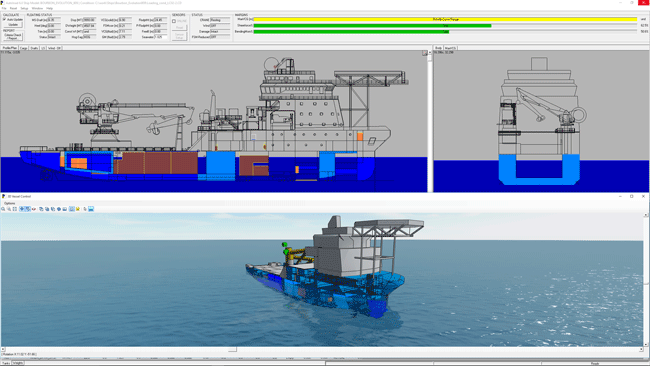
Task: Click the FreeB value field
Action: (161, 31)
